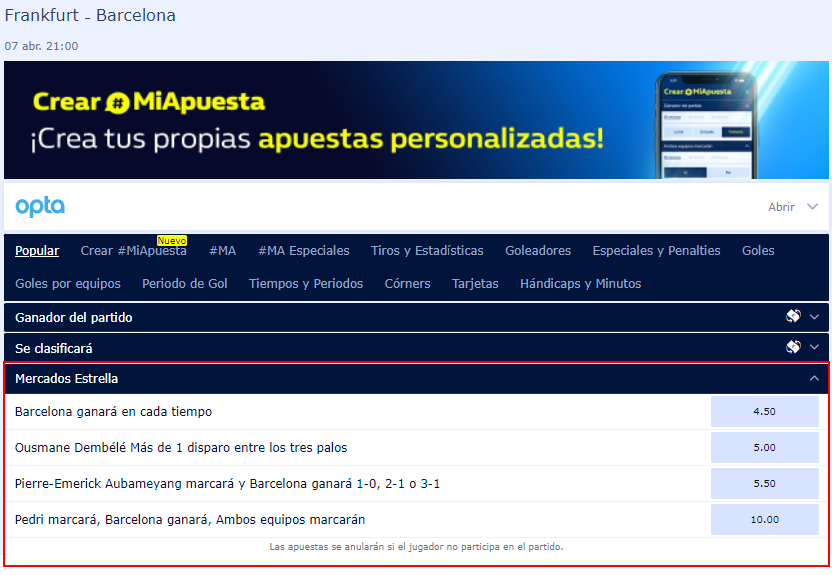The width and height of the screenshot is (832, 575).
Task: Collapse the Mercados Estrella section chevron
Action: pos(814,378)
